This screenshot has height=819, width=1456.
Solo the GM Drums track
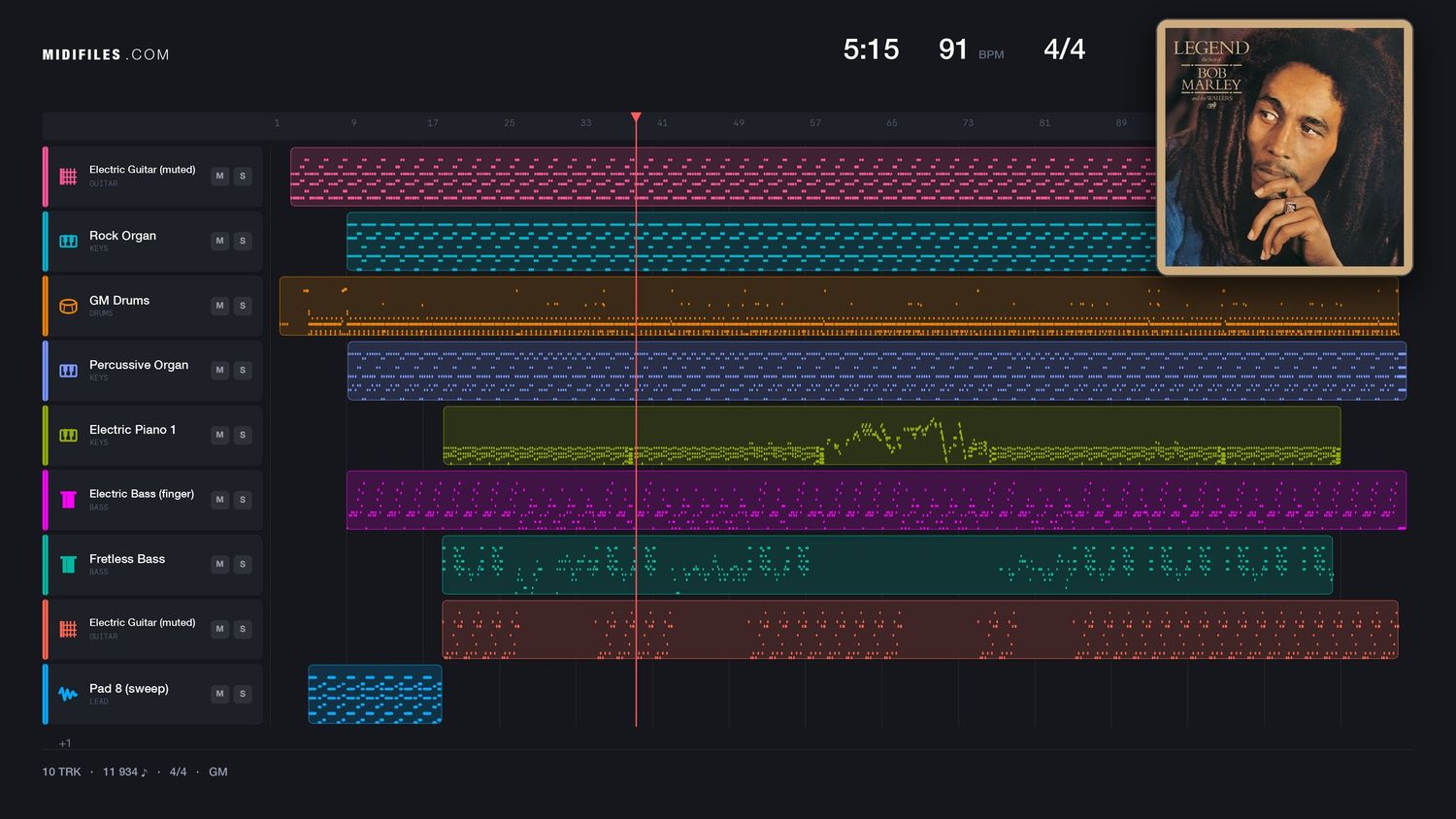tap(243, 306)
